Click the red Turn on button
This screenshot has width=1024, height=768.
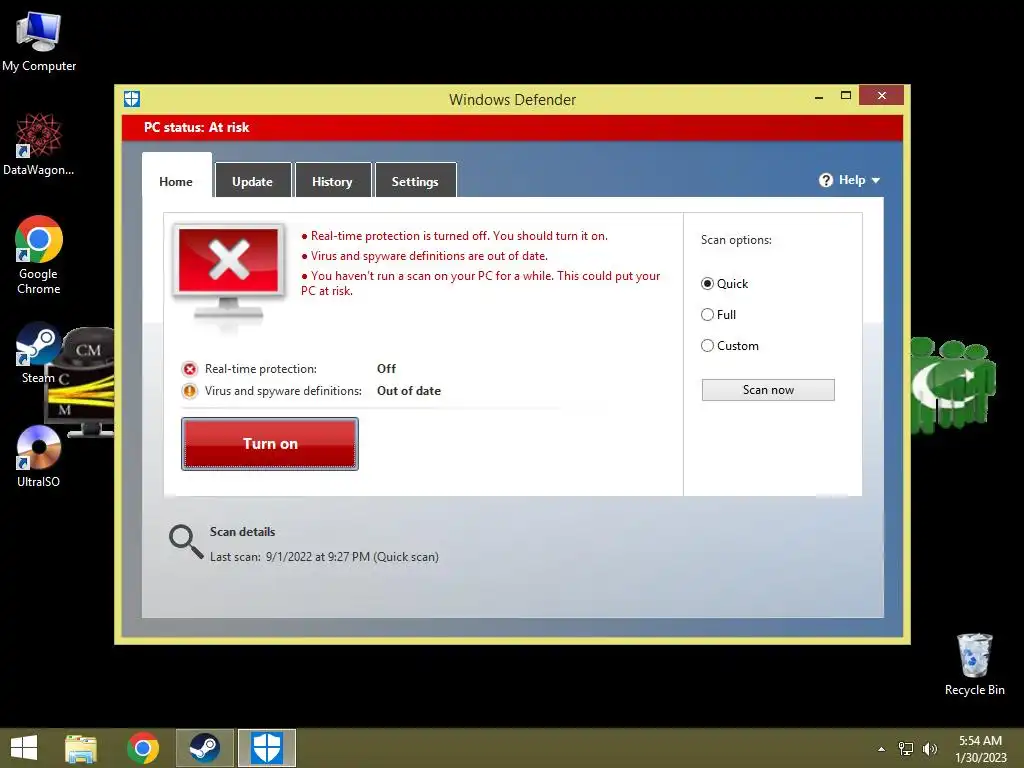coord(270,444)
